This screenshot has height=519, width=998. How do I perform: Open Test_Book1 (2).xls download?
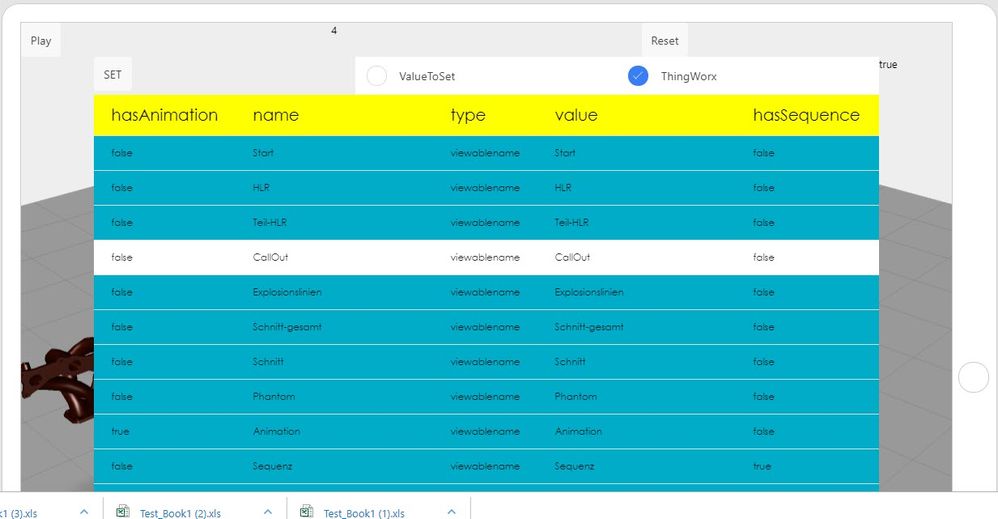click(180, 513)
